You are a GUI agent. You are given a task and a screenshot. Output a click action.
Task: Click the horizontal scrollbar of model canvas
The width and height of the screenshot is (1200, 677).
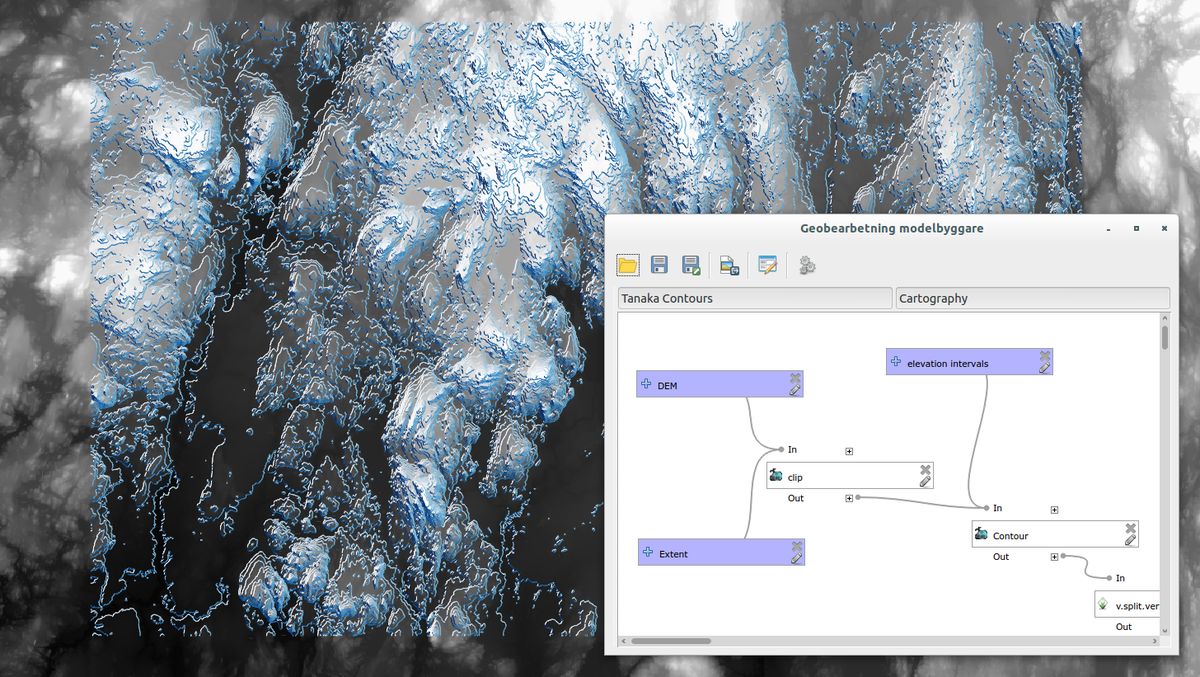[670, 641]
